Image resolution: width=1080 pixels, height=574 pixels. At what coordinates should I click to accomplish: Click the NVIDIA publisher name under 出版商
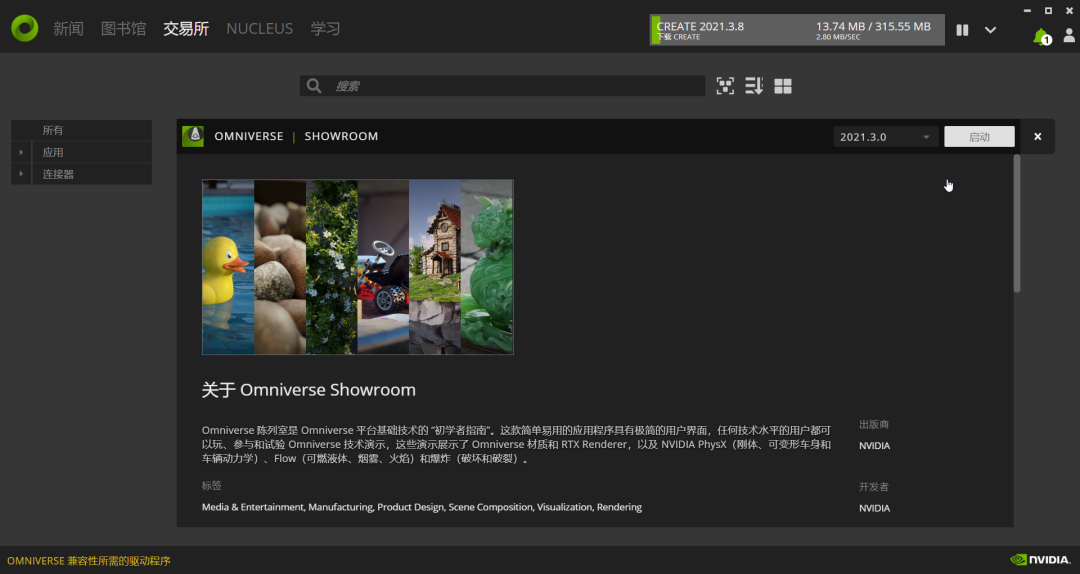[874, 446]
